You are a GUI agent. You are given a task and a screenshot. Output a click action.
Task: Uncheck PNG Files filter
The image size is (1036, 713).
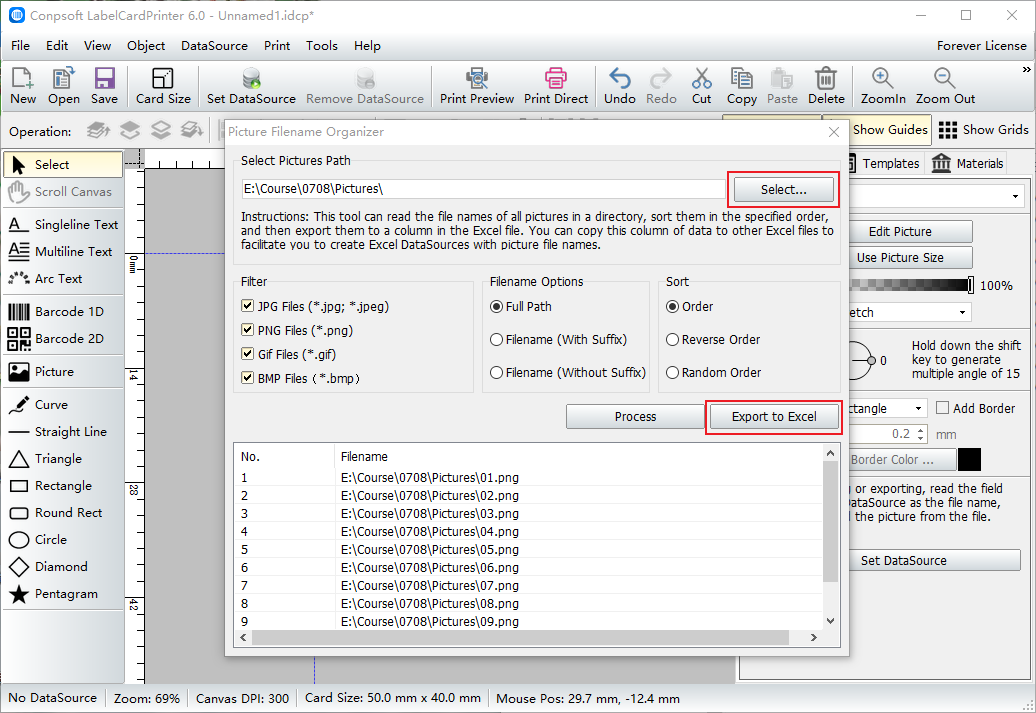[x=248, y=330]
